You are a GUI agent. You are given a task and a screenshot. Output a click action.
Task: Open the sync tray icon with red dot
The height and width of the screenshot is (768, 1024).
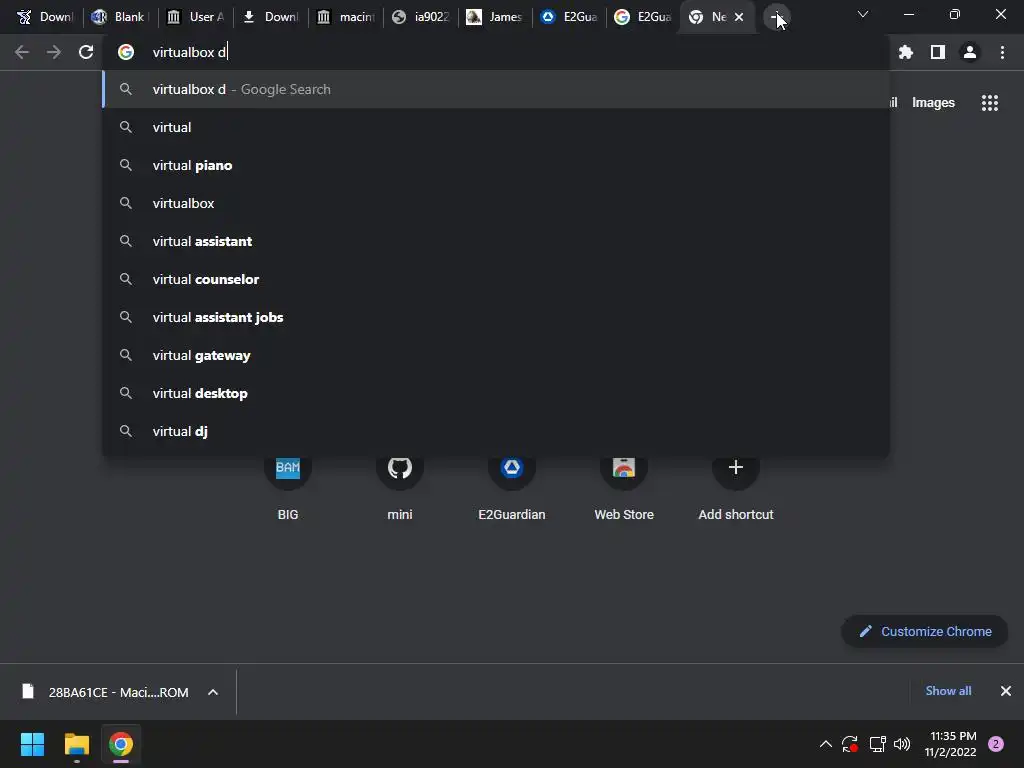850,744
